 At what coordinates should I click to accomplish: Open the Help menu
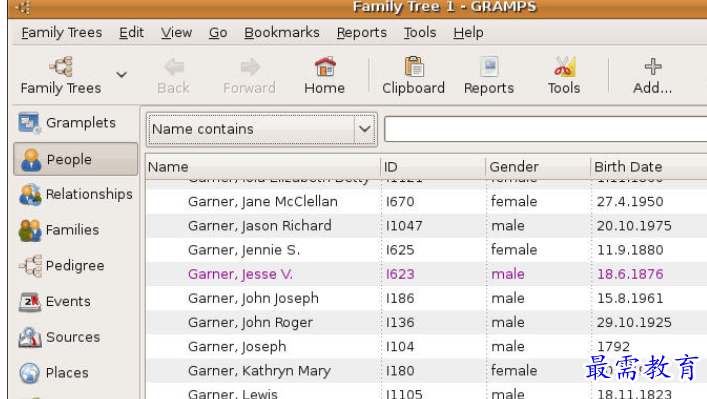[468, 32]
